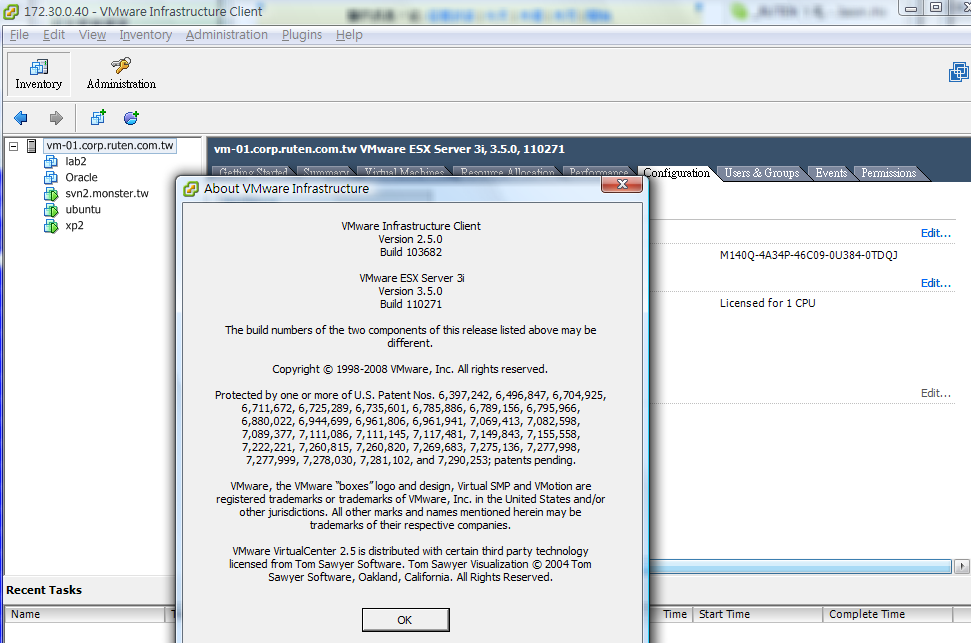
Task: Open the Help menu
Action: (x=349, y=35)
